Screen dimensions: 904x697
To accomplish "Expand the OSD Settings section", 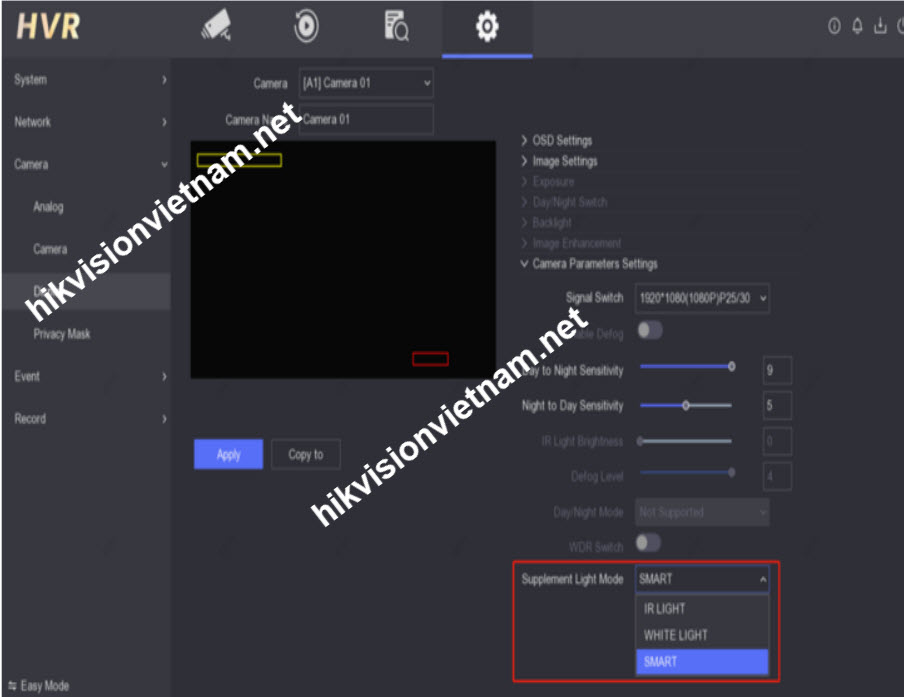I will point(562,141).
